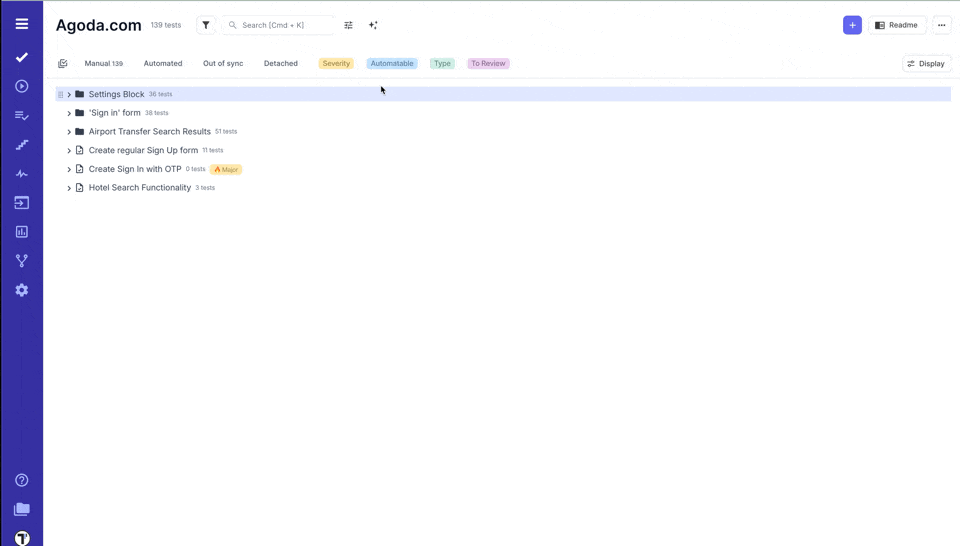The height and width of the screenshot is (546, 960).
Task: Open Hotel Search Functionality suite
Action: [140, 188]
